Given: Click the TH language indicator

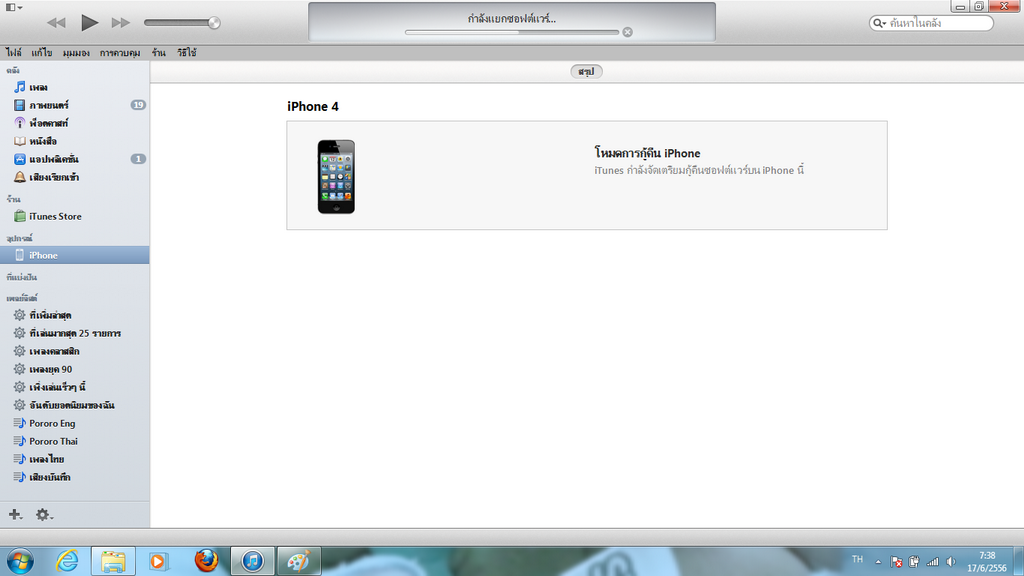Looking at the screenshot, I should (857, 560).
